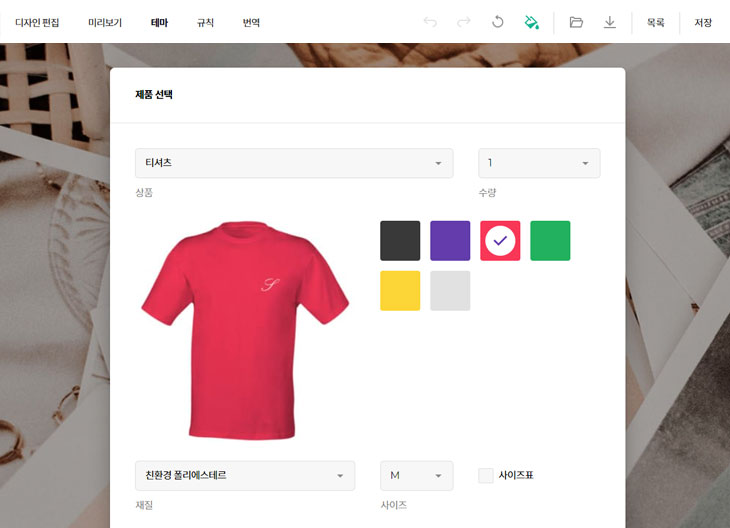Select the light gray color swatch

tap(450, 291)
